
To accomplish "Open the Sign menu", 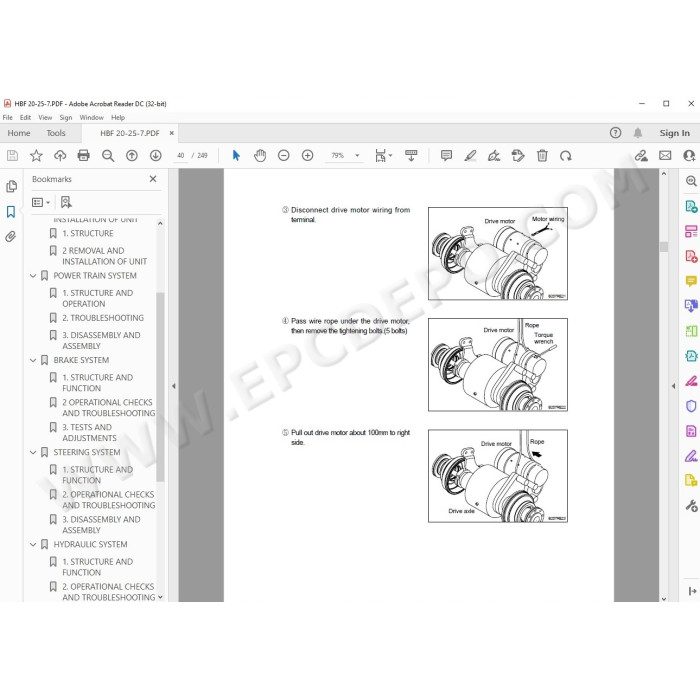I will (x=66, y=118).
